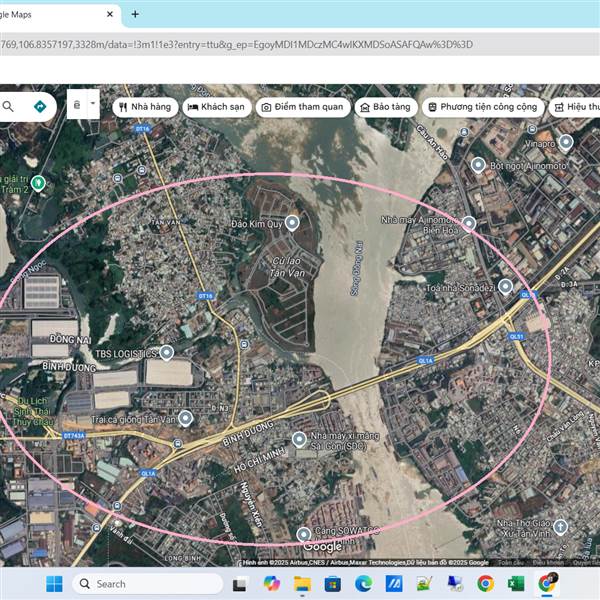This screenshot has width=600, height=600.
Task: Click the taskbar Search box
Action: pos(147,584)
